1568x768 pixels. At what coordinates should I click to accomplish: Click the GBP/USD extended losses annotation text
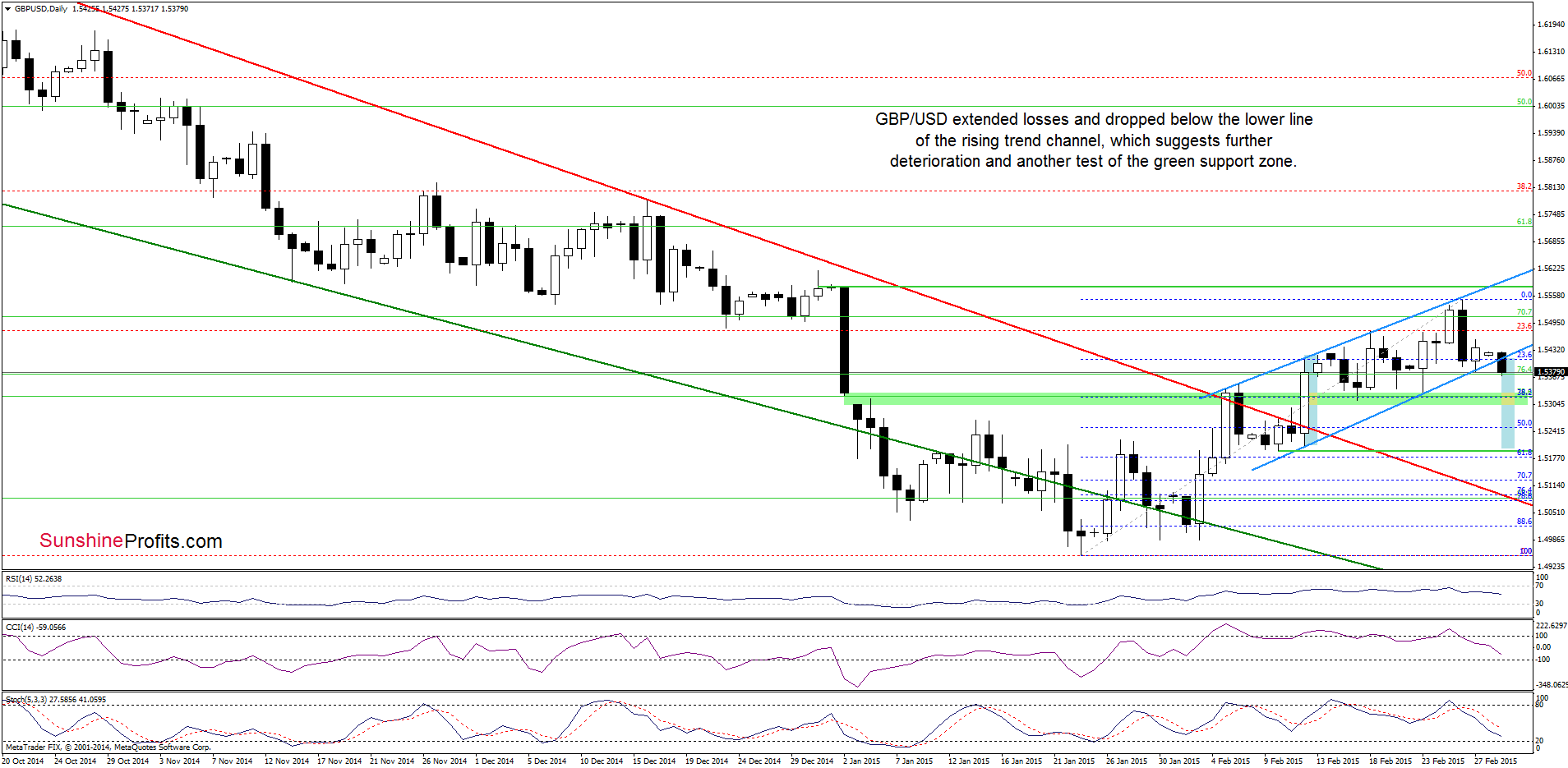pos(1094,140)
